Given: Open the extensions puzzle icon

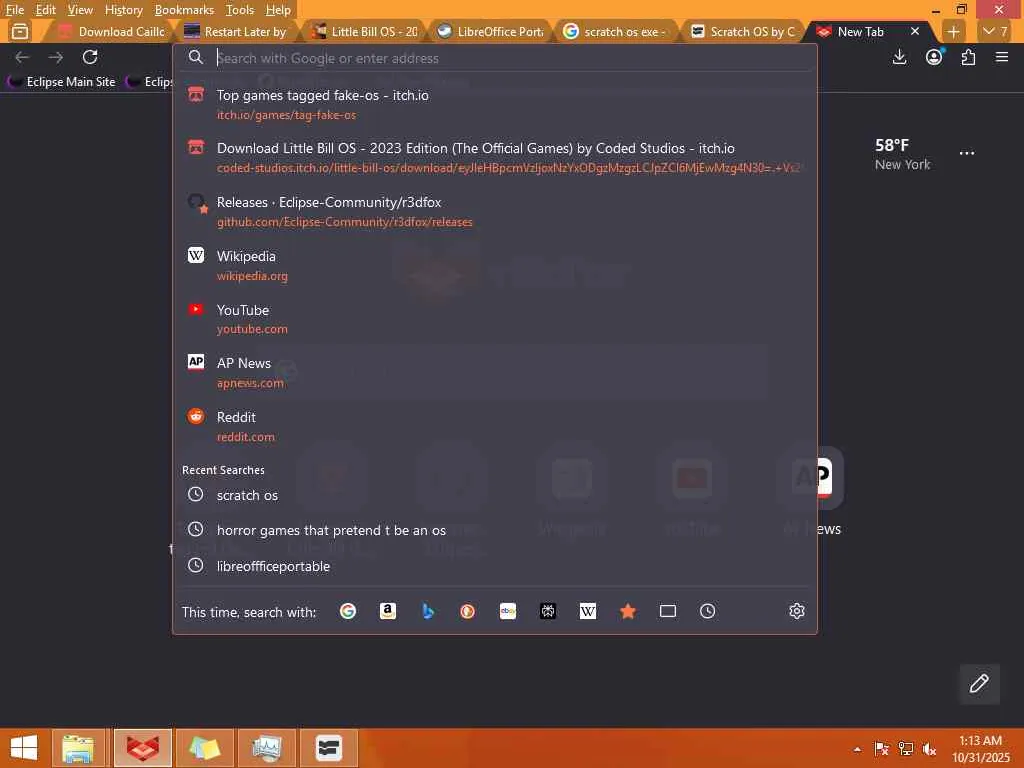Looking at the screenshot, I should tap(968, 57).
